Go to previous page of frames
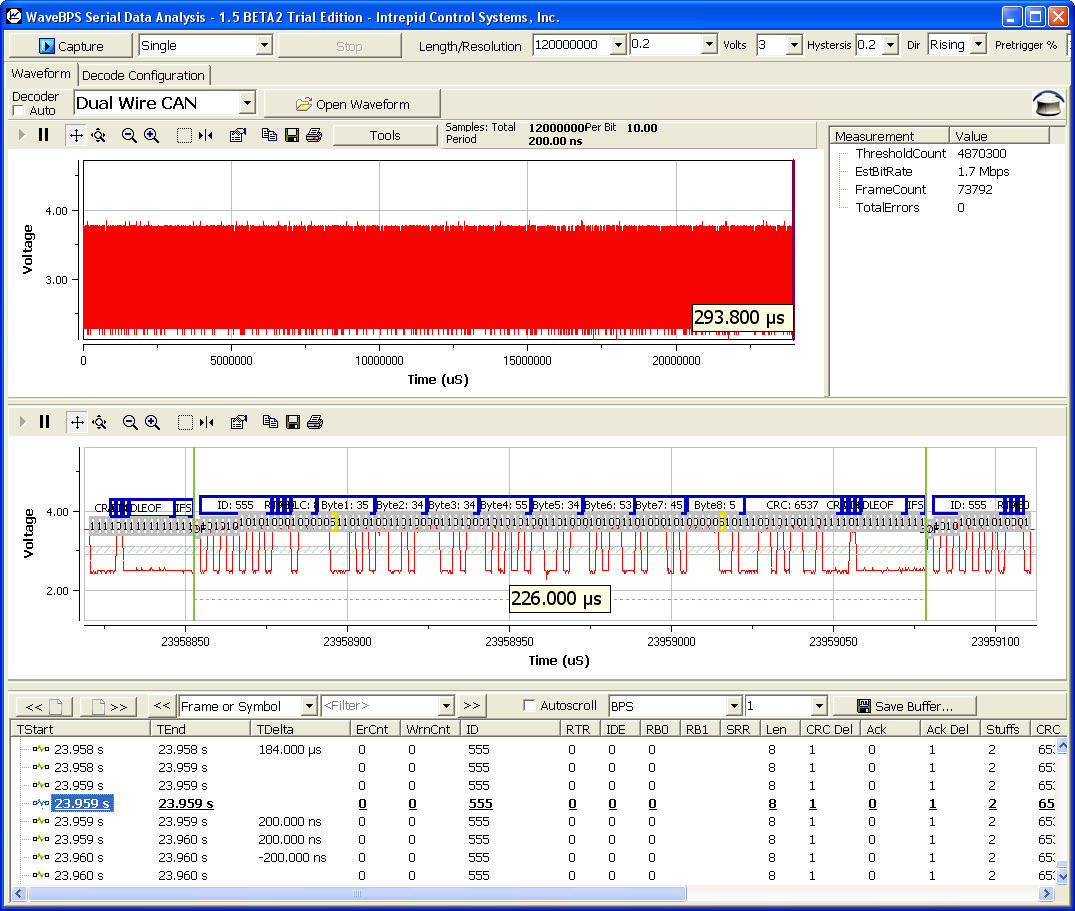This screenshot has height=911, width=1075. [44, 706]
